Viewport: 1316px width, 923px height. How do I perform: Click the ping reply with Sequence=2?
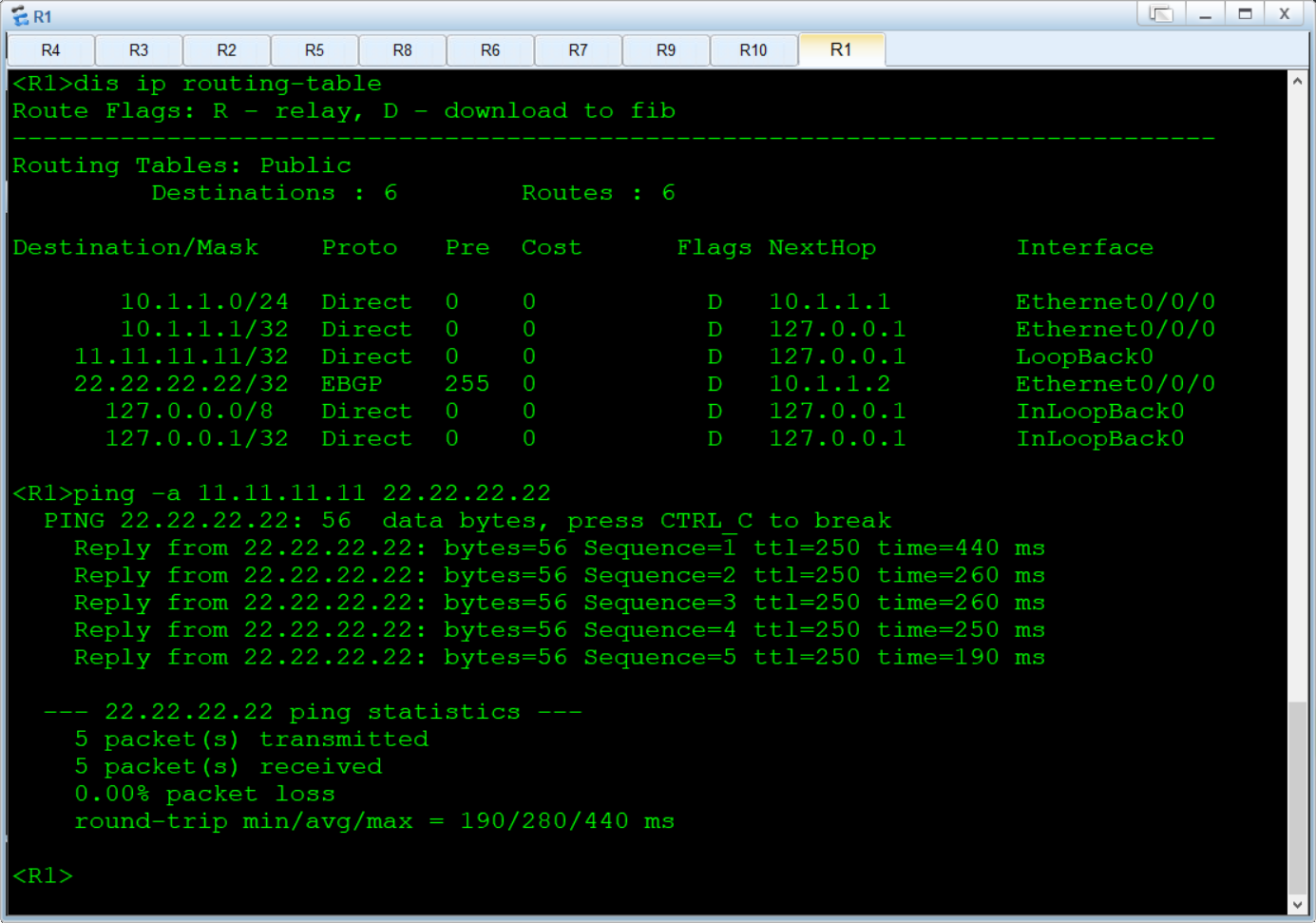pos(560,576)
